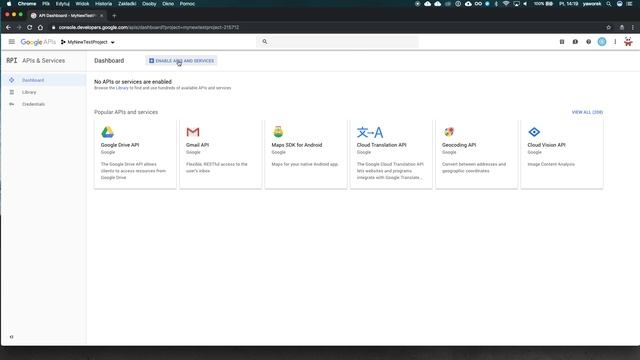Viewport: 640px width, 360px height.
Task: Open the alerts exclamation icon in header
Action: 575,42
